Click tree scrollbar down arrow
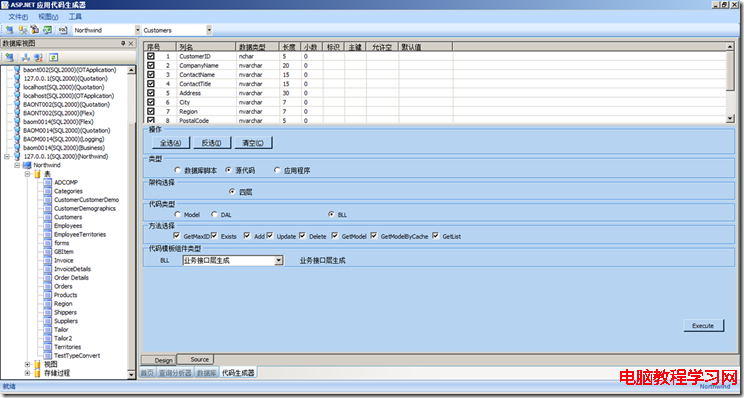 click(x=132, y=375)
